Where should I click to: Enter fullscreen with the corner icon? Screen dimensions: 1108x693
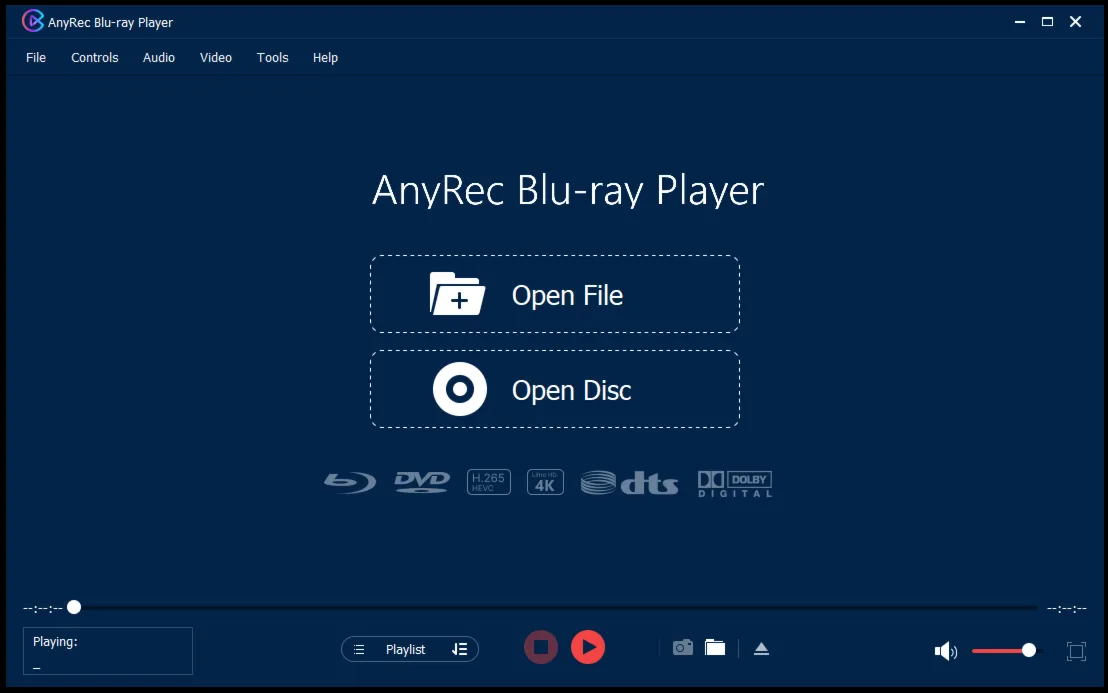pyautogui.click(x=1076, y=651)
